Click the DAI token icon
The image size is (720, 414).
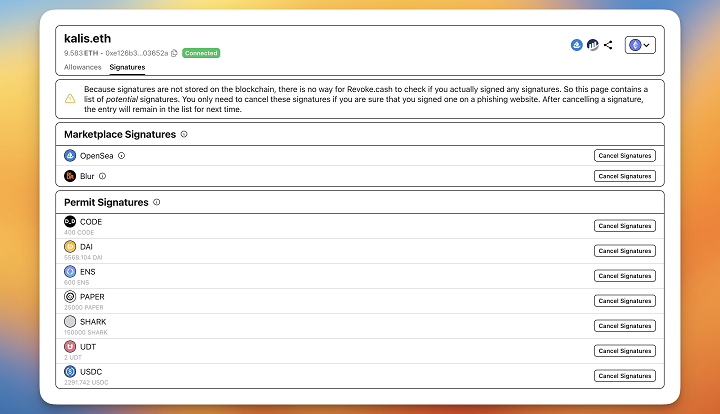click(70, 246)
